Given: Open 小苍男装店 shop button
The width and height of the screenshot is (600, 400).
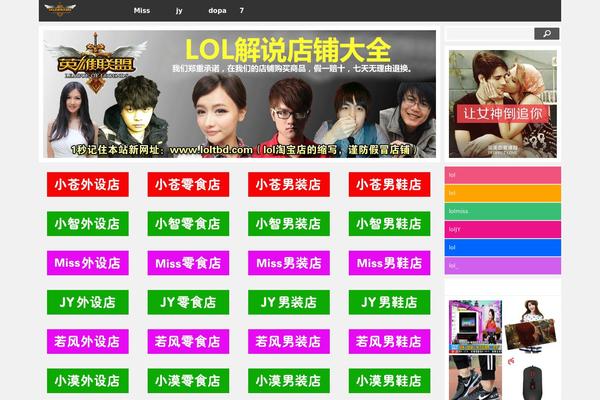Looking at the screenshot, I should [x=289, y=184].
